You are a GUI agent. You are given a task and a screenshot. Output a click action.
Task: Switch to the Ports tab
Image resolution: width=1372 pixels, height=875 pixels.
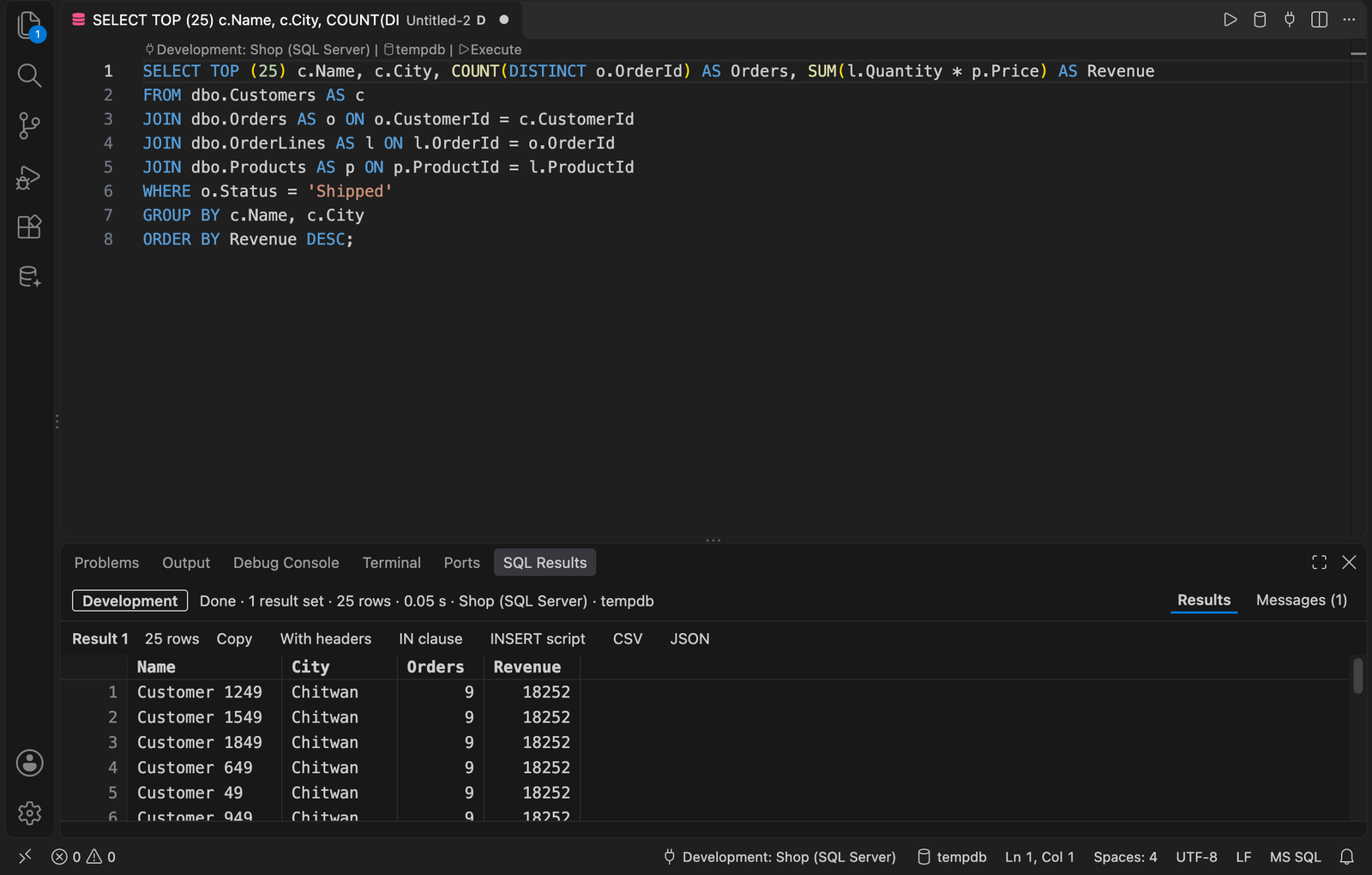(x=461, y=563)
